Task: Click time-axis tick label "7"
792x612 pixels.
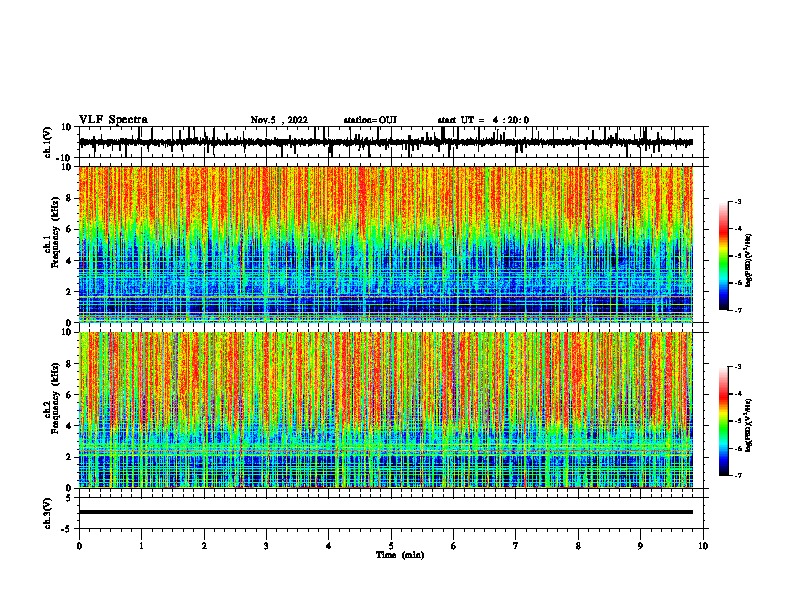Action: click(x=516, y=546)
